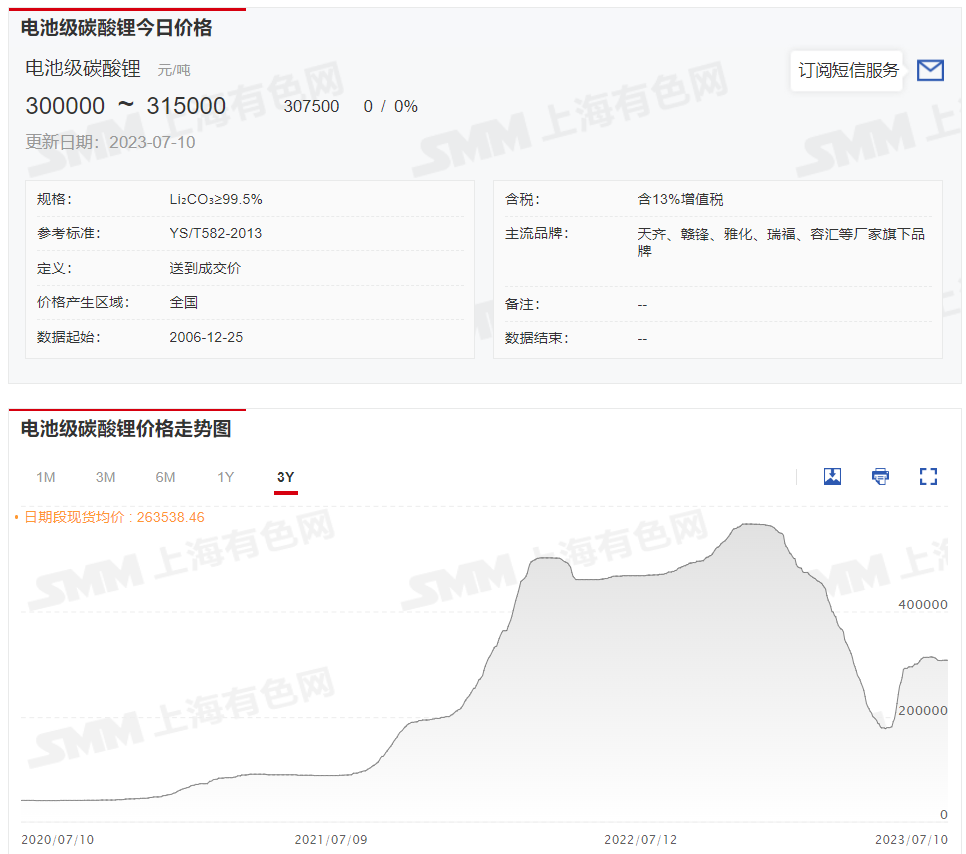
Task: Click the 电池级碳酸锂今日价格 heading
Action: tap(116, 28)
